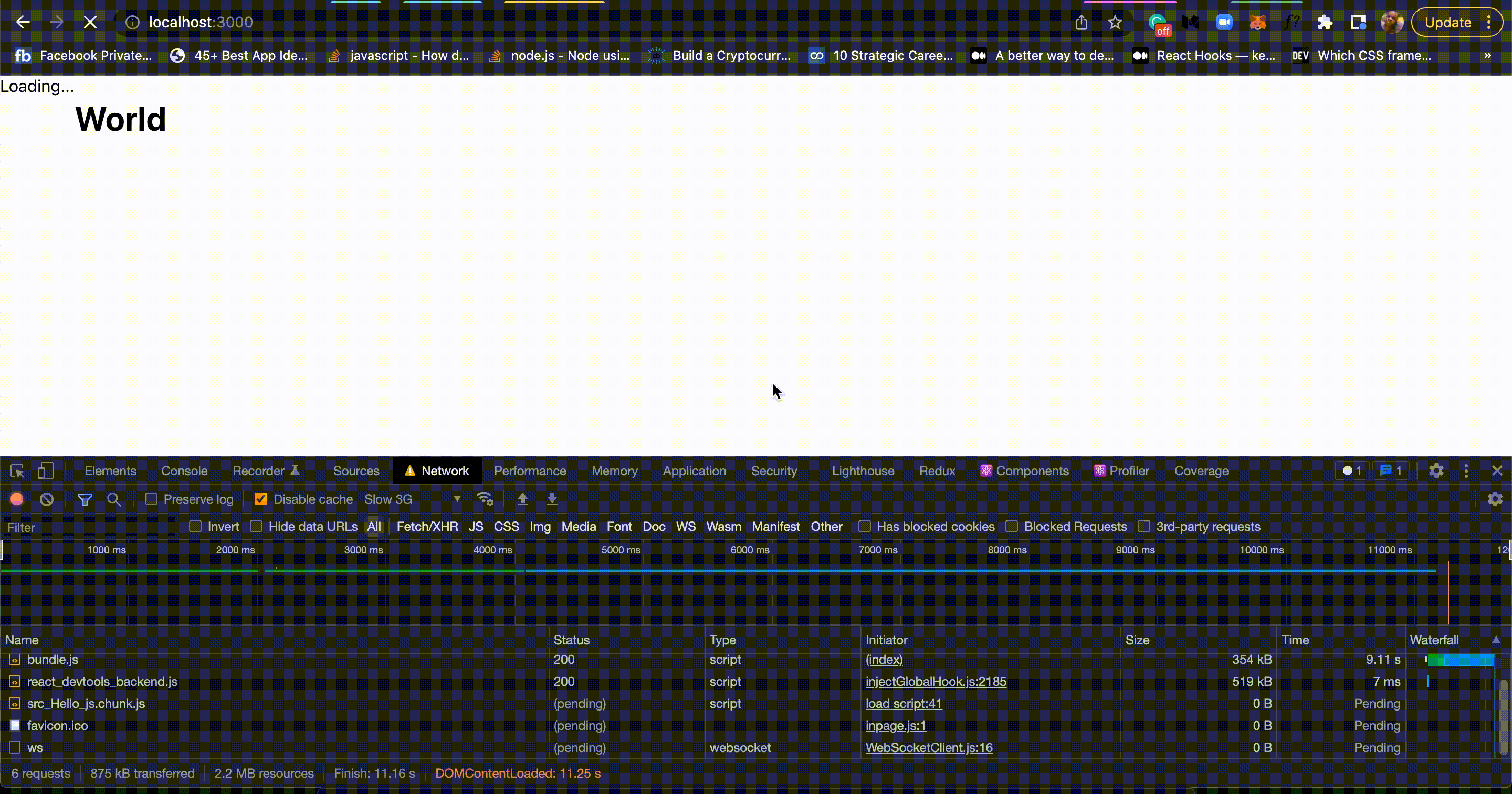
Task: Toggle device toolbar icon
Action: [45, 471]
